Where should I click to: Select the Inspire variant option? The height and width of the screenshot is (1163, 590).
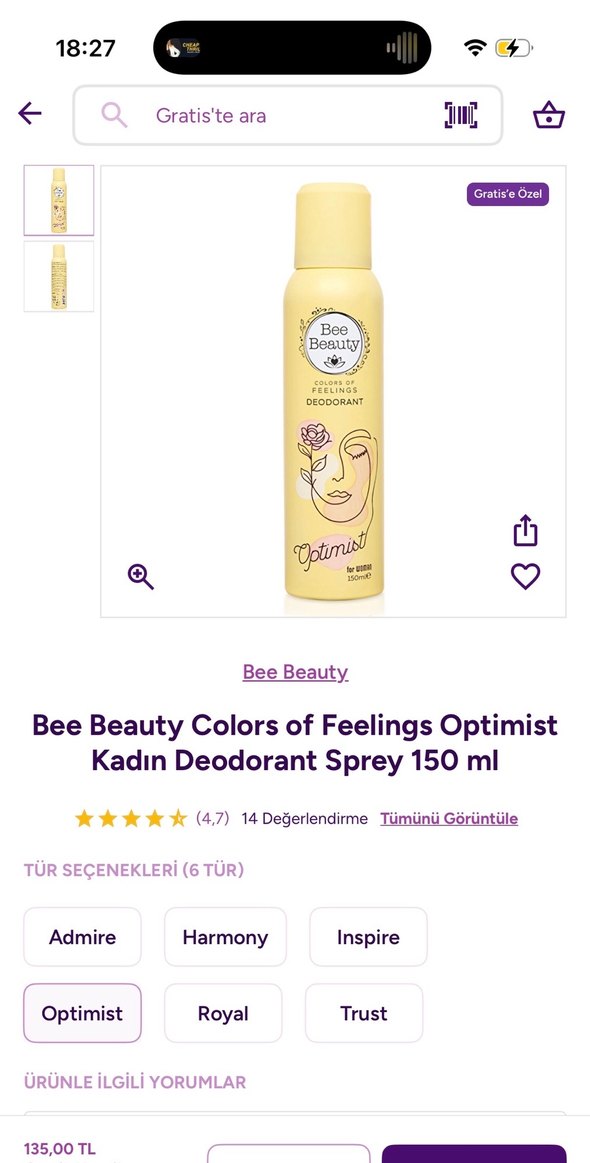point(368,937)
